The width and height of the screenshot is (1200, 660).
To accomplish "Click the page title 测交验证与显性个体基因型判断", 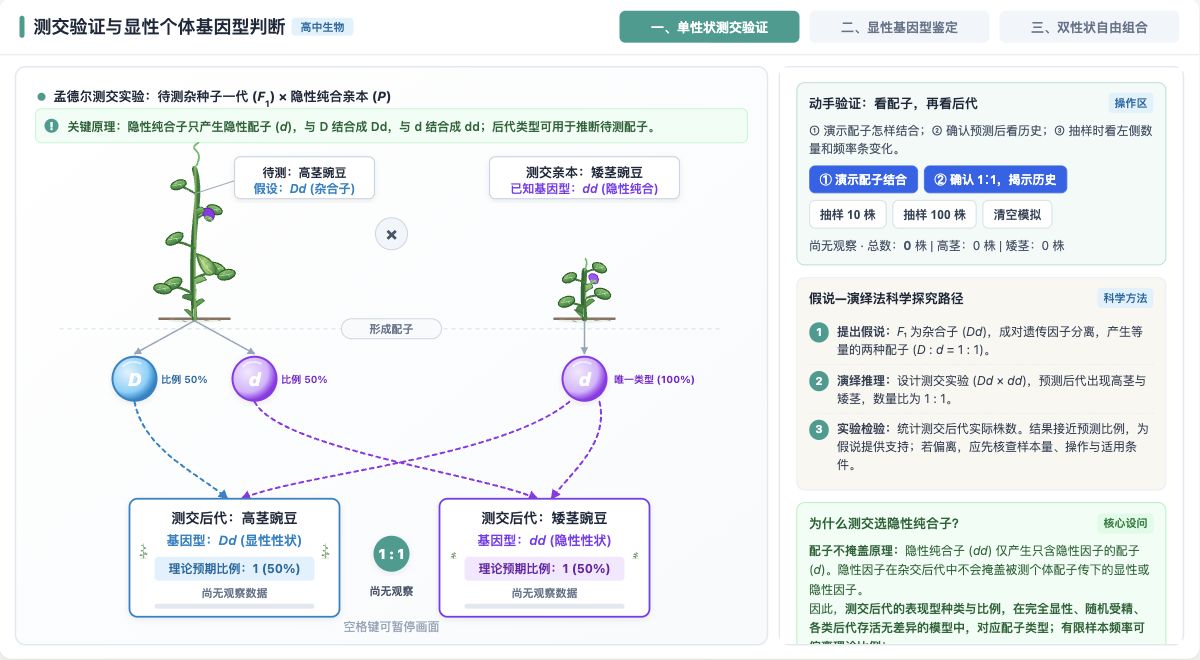I will coord(159,27).
